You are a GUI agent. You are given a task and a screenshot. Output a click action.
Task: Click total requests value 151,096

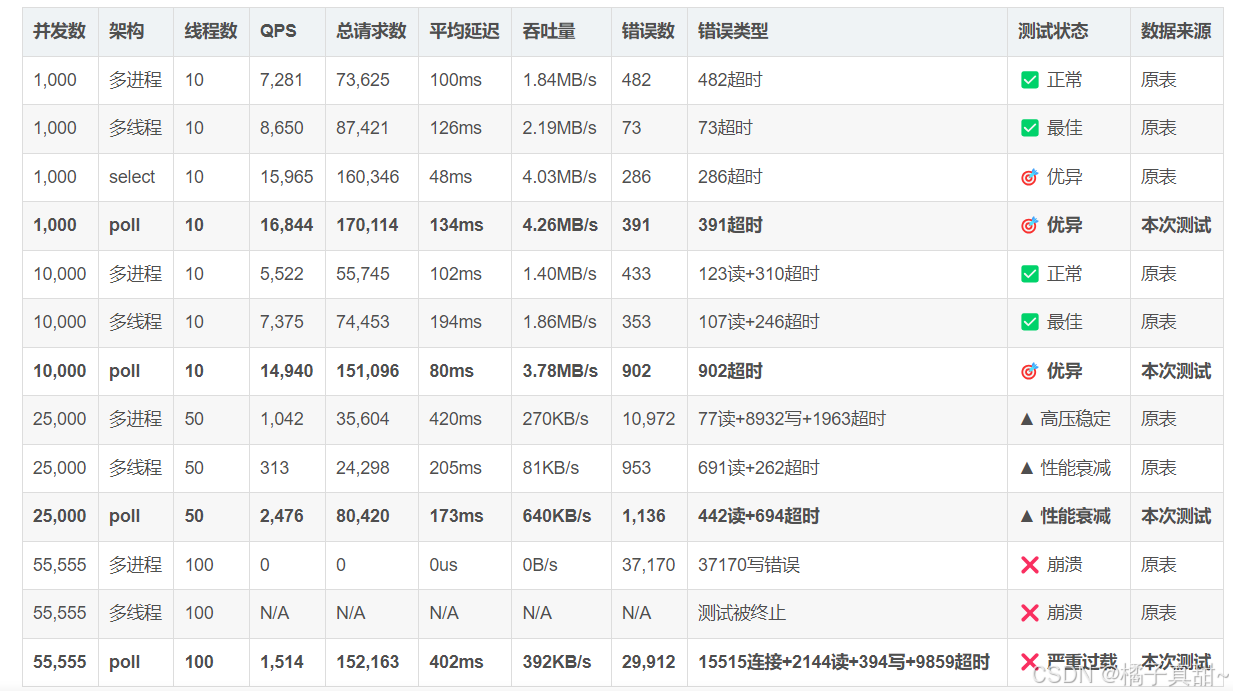(368, 371)
